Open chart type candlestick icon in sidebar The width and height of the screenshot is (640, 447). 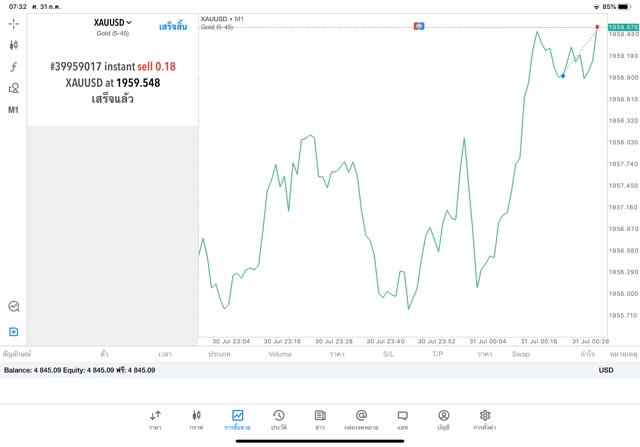(14, 45)
